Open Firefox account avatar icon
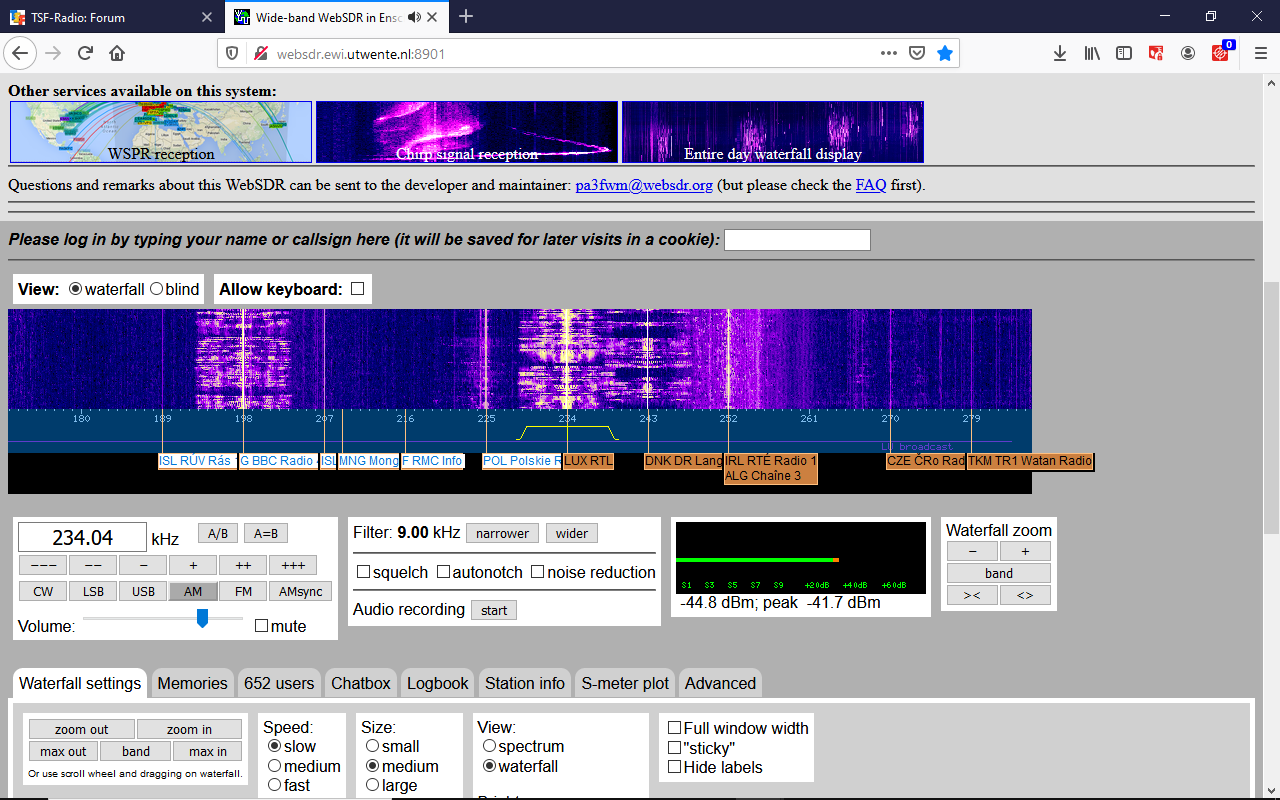Image resolution: width=1280 pixels, height=800 pixels. point(1188,53)
